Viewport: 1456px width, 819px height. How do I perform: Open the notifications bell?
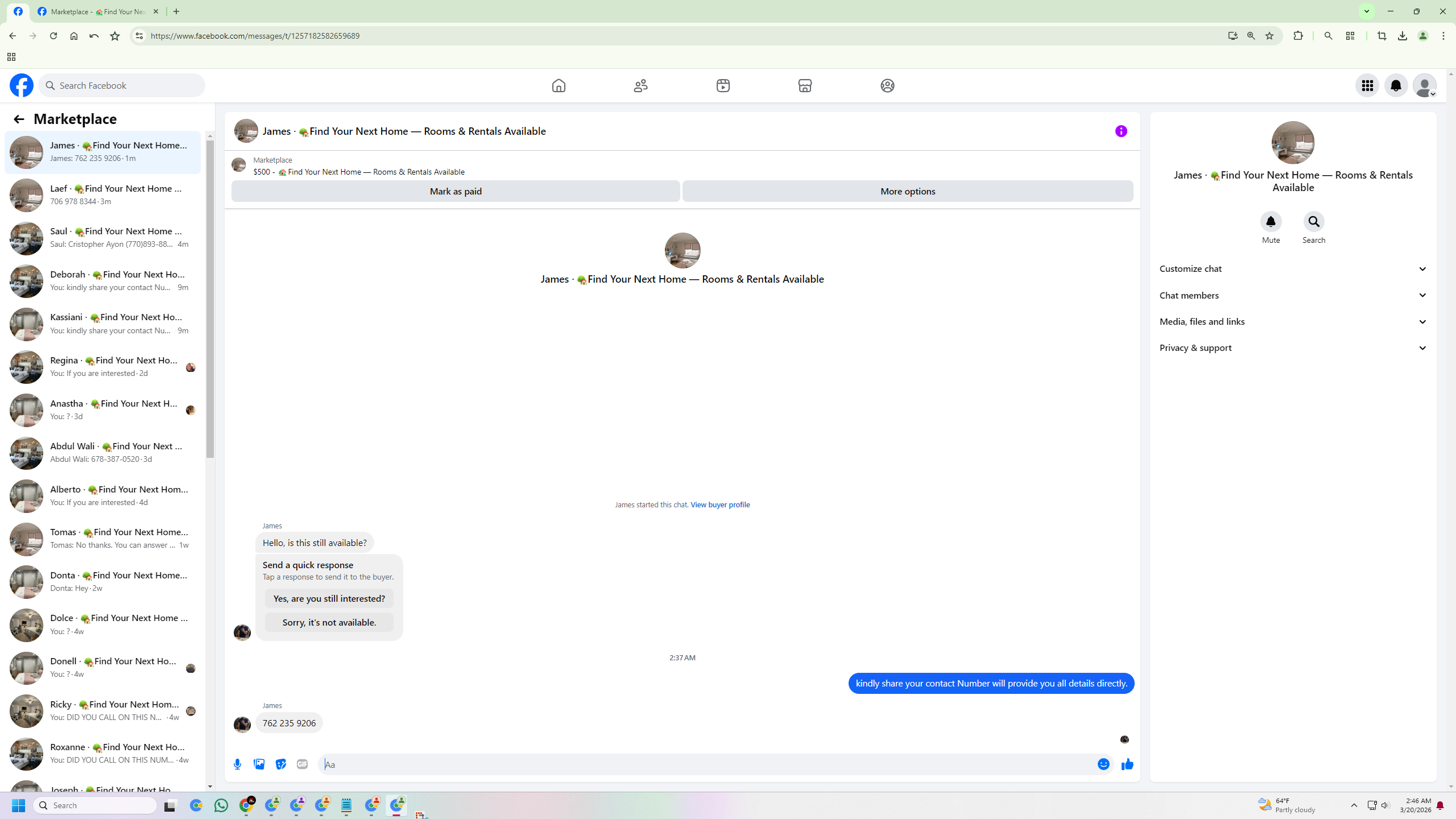[1396, 85]
